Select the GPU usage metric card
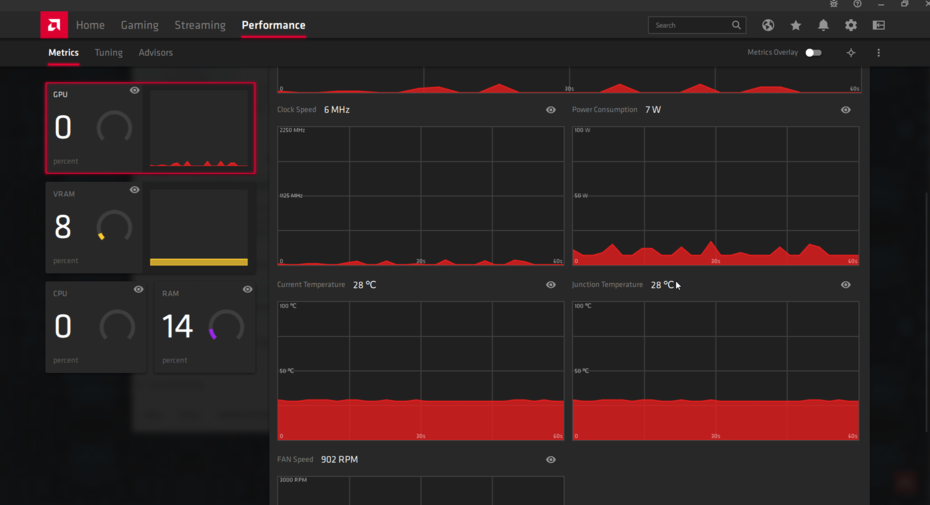 [151, 128]
